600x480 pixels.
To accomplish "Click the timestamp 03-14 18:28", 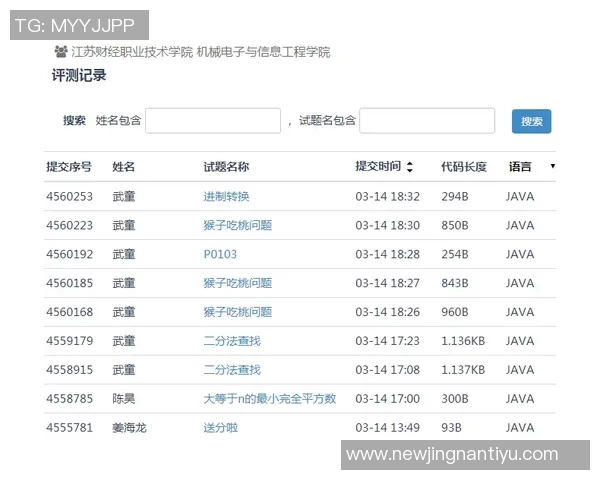I will point(387,254).
